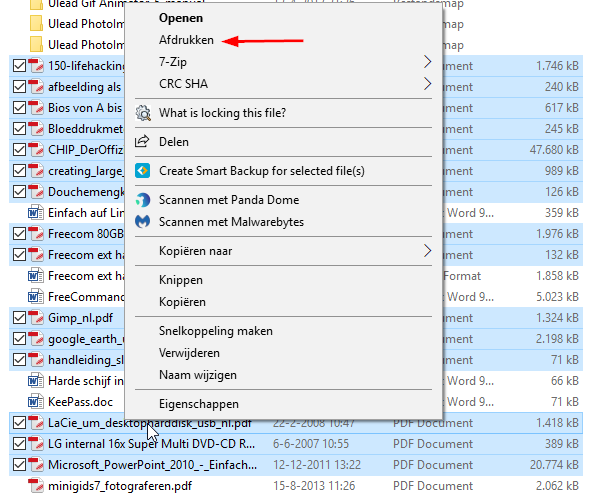Select Snelkoppeling maken
Screen dimensions: 607x497
click(x=216, y=331)
